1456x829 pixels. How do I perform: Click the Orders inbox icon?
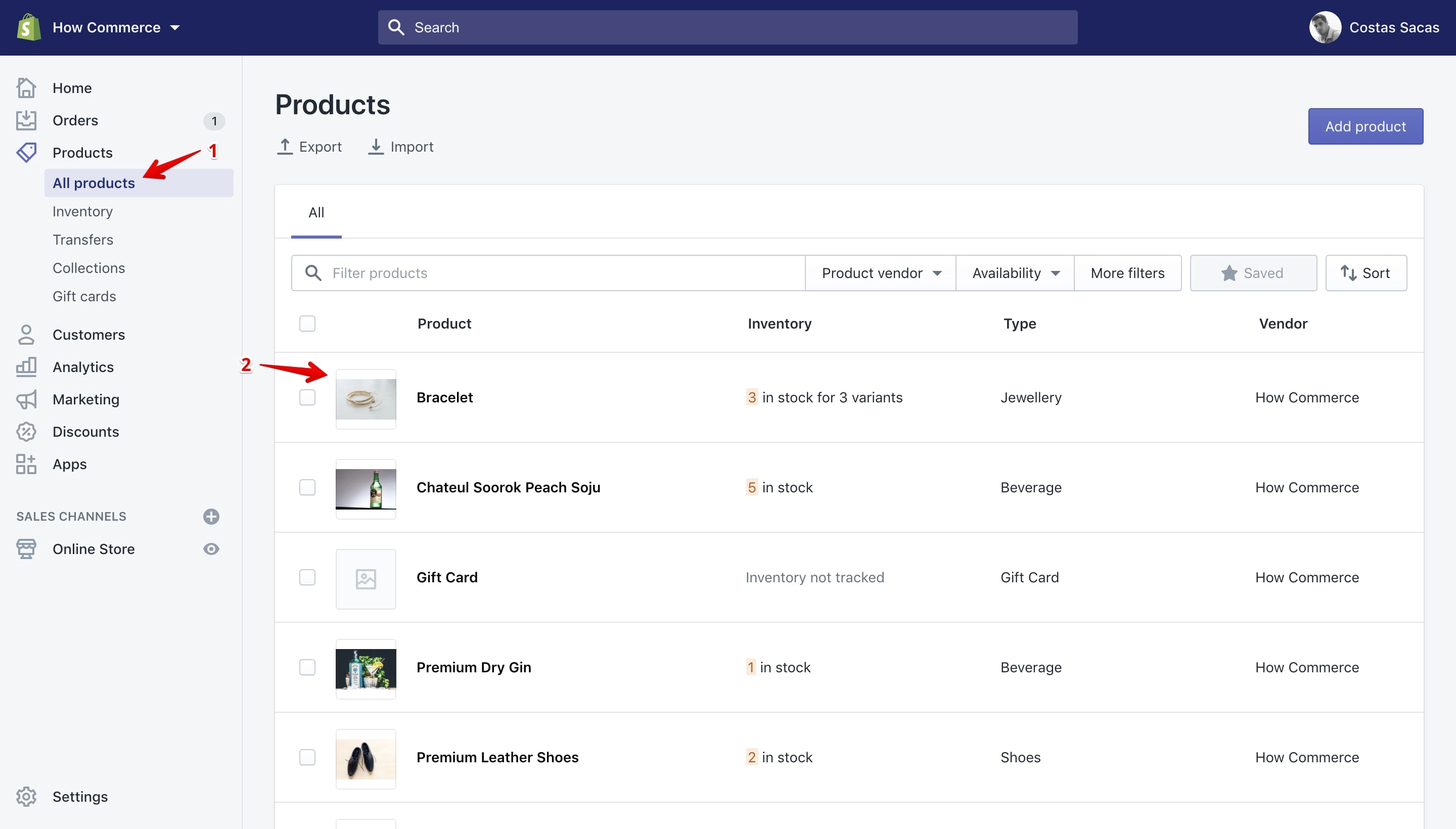[x=26, y=120]
